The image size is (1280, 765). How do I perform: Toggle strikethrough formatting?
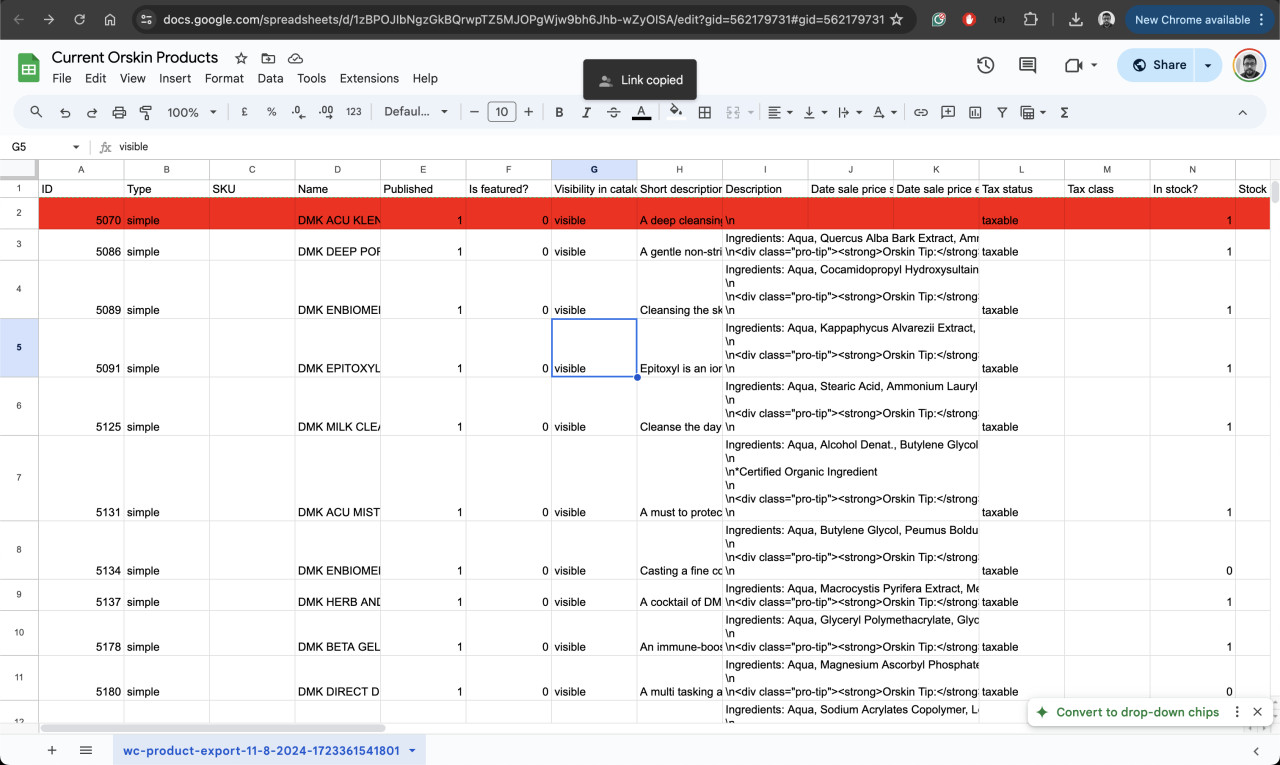[x=613, y=112]
